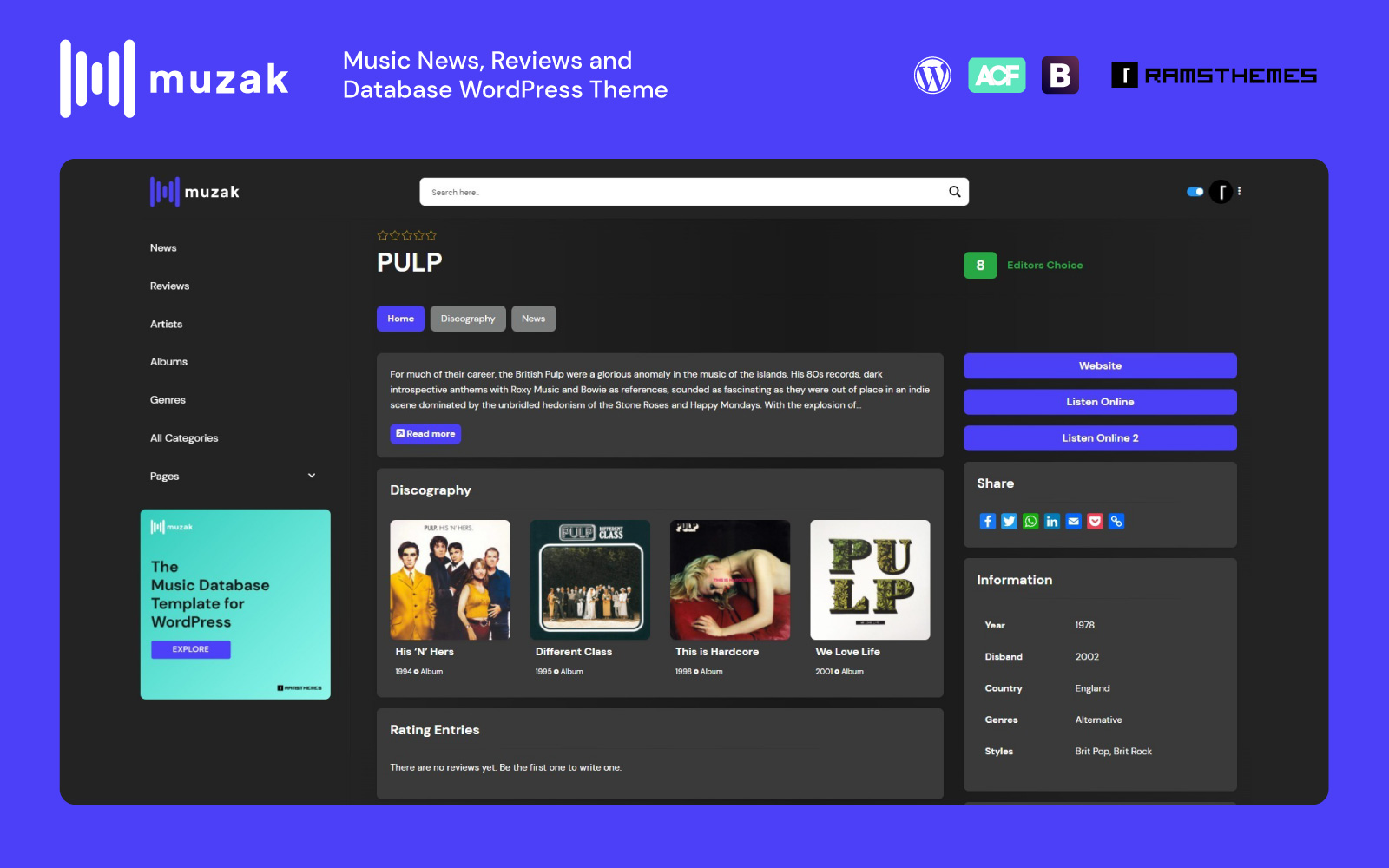Switch to the Discography tab
The image size is (1389, 868).
pos(468,319)
